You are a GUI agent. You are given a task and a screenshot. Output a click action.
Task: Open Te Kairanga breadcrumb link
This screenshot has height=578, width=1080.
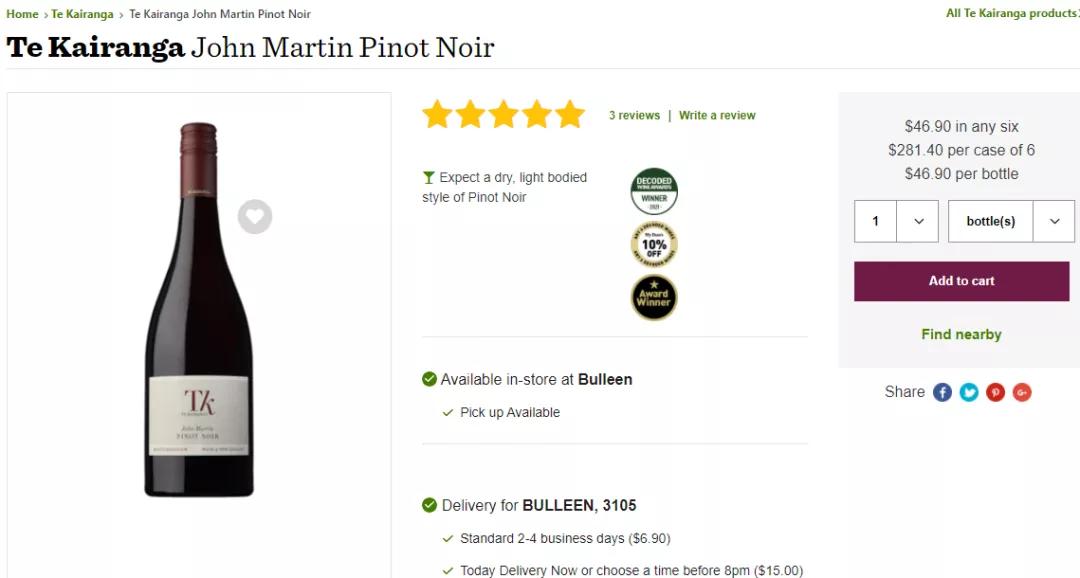tap(82, 14)
